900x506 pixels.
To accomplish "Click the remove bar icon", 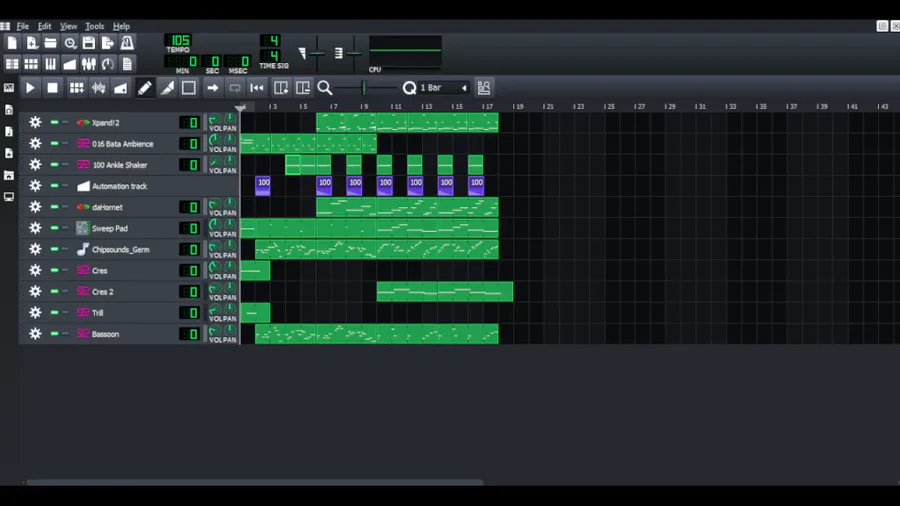I will tap(302, 88).
